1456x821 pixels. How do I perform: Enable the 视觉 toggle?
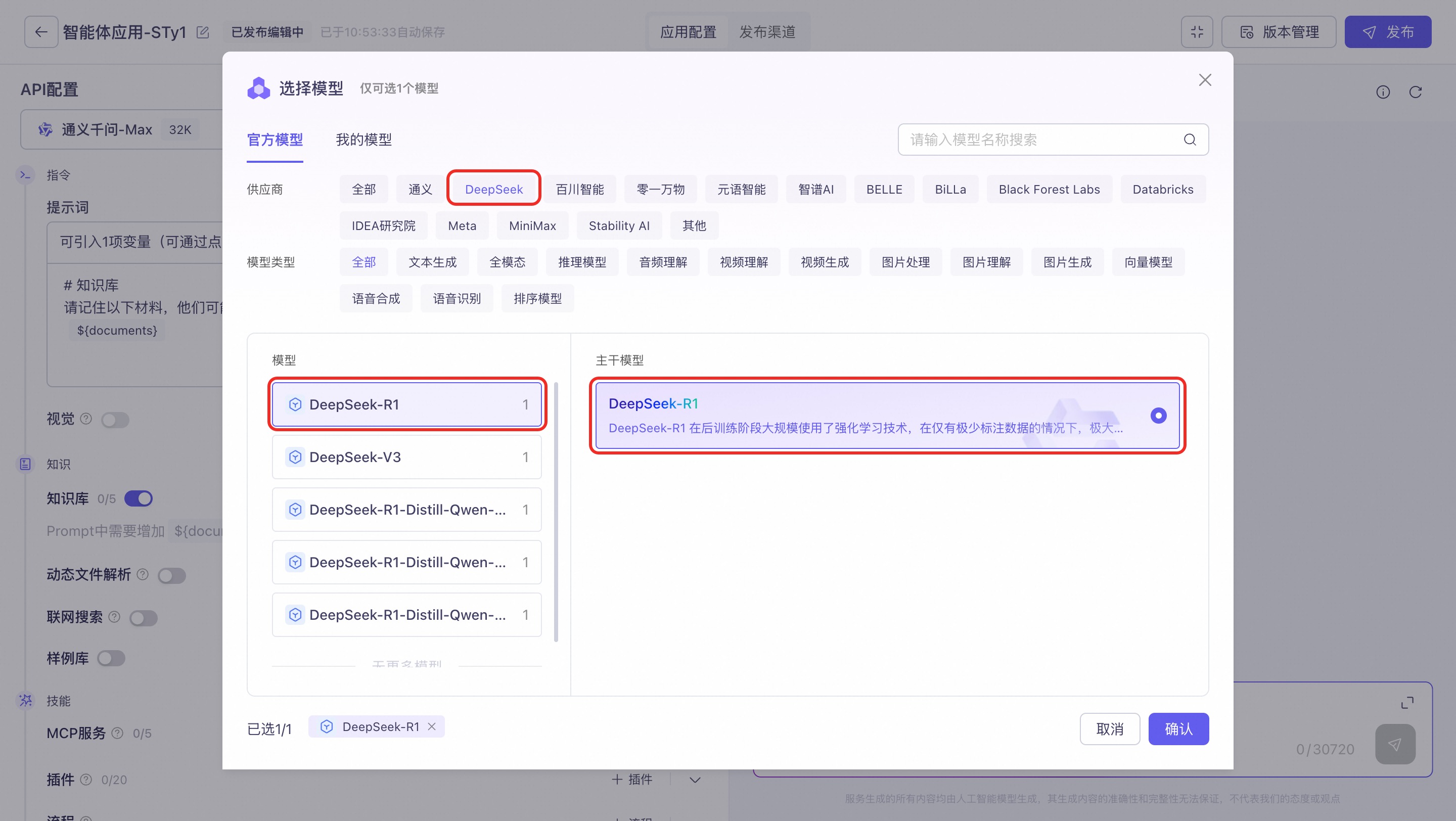click(115, 420)
